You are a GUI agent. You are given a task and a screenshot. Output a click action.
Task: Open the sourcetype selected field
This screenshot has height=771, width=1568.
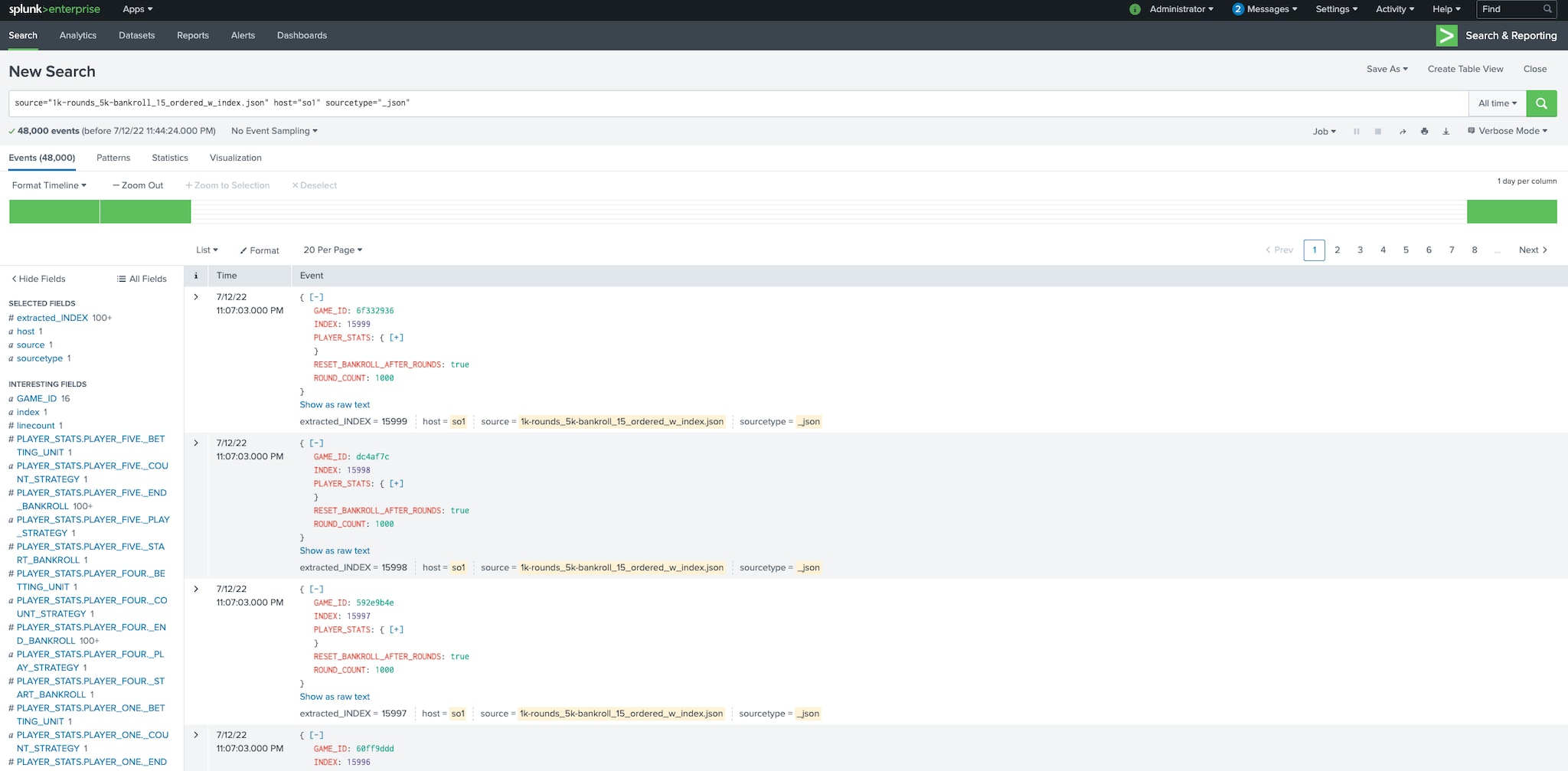(x=40, y=358)
